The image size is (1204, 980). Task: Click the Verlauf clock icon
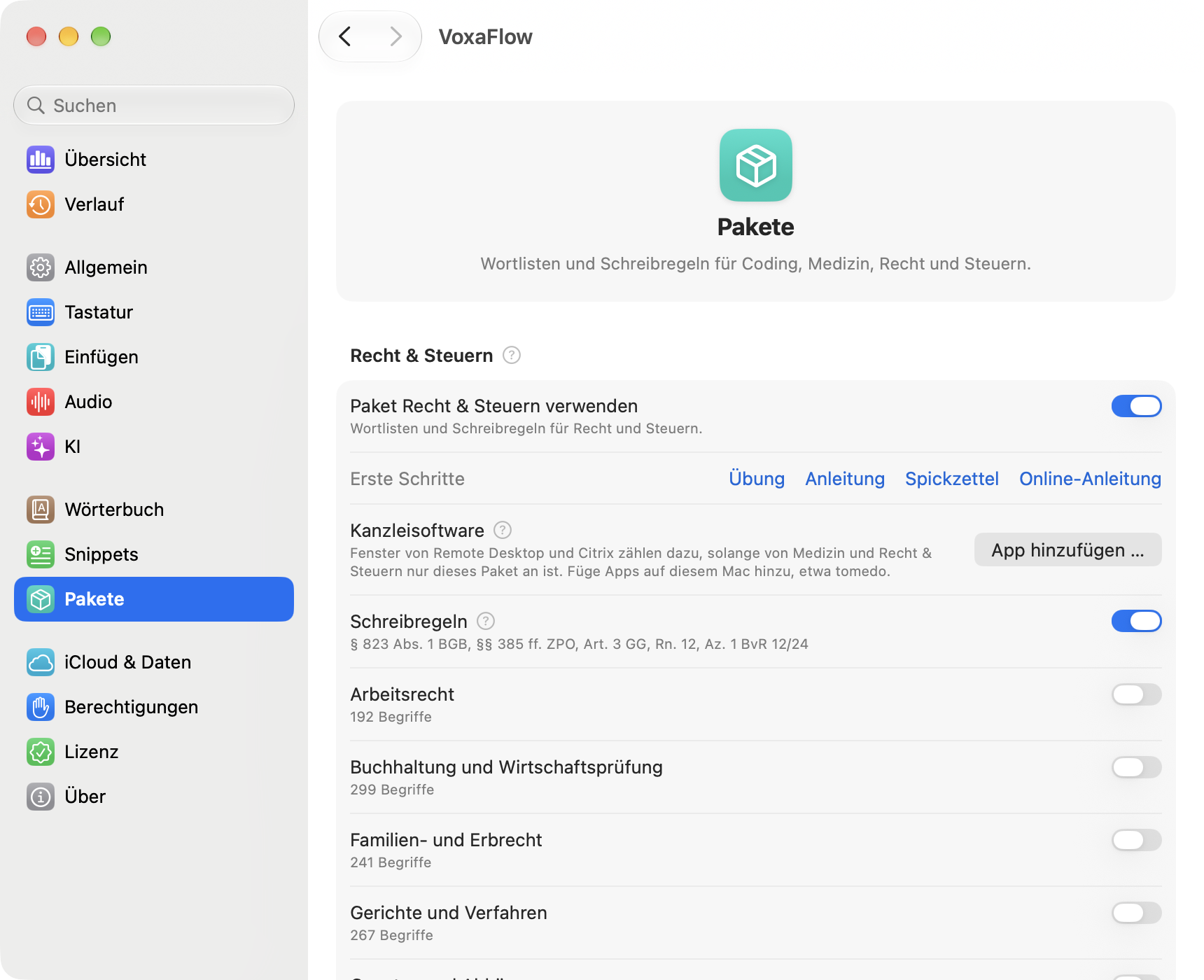point(41,204)
